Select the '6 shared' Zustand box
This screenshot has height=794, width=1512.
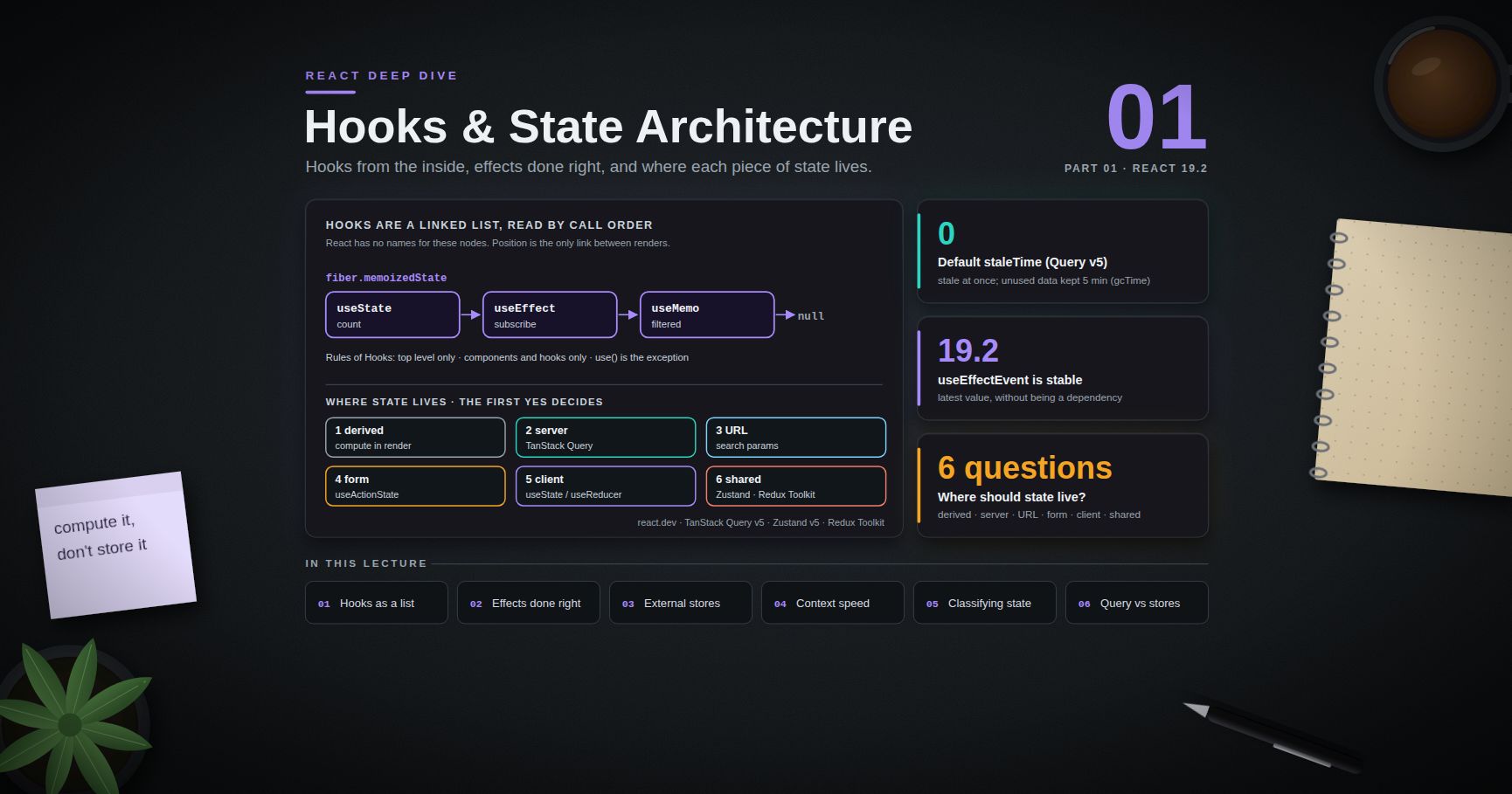(x=796, y=487)
